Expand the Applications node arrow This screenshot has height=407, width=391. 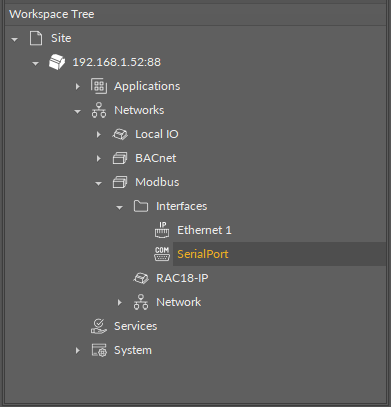pyautogui.click(x=78, y=87)
